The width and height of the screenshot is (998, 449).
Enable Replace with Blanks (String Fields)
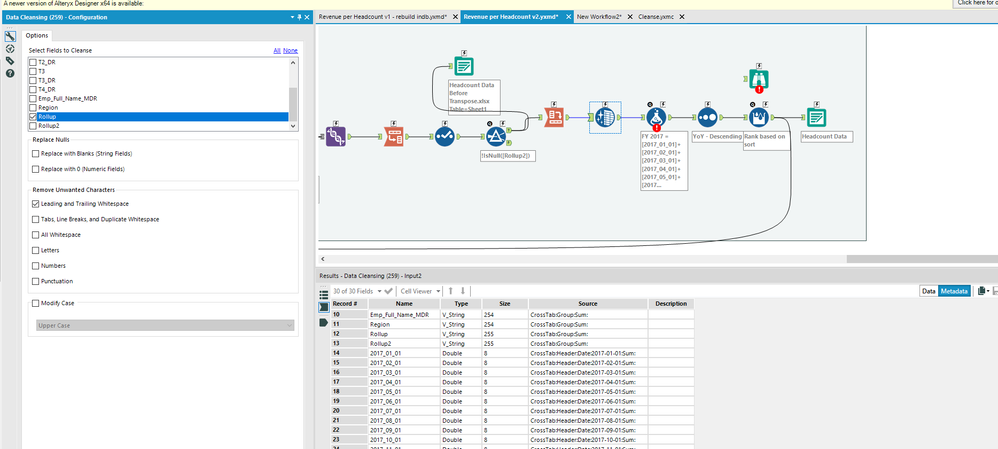point(35,153)
